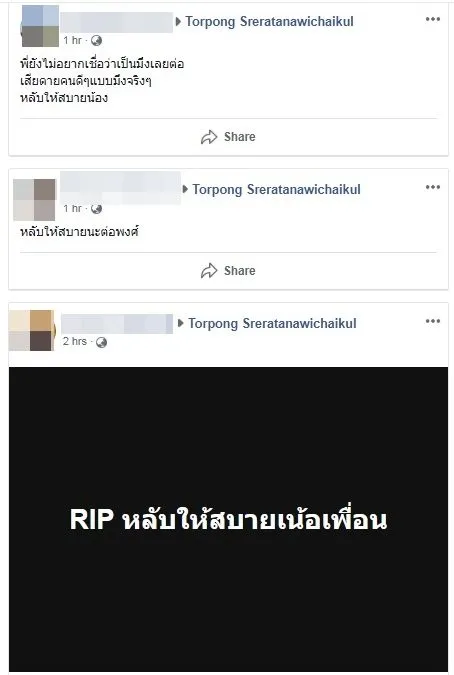This screenshot has width=454, height=675.
Task: Click the blurred author name on second post
Action: tap(120, 188)
